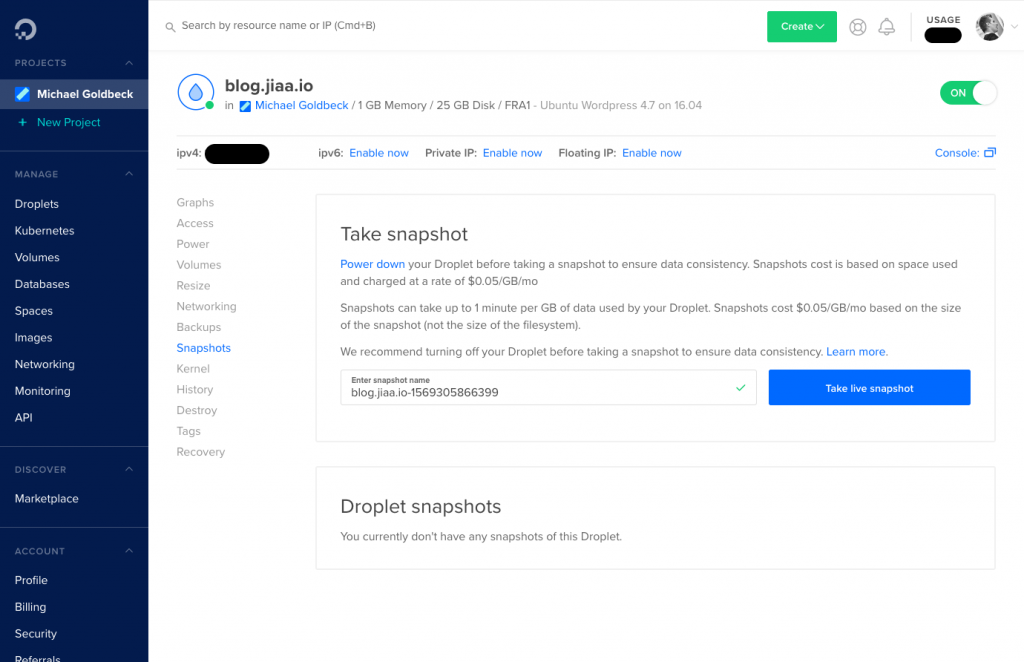This screenshot has width=1024, height=662.
Task: Select the Snapshots tab
Action: pyautogui.click(x=204, y=348)
